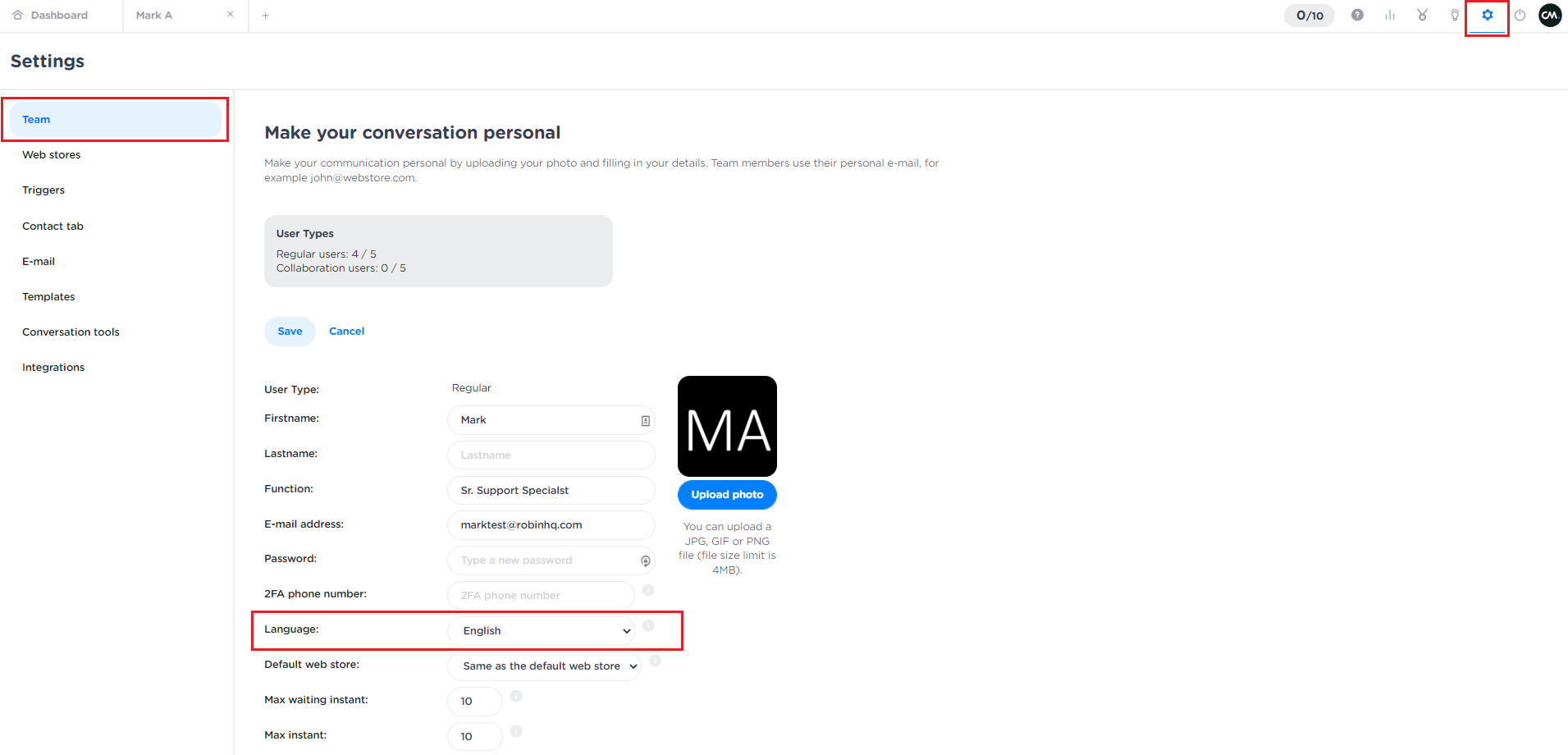Image resolution: width=1568 pixels, height=755 pixels.
Task: Click info icon beside Max waiting instant
Action: coord(516,696)
